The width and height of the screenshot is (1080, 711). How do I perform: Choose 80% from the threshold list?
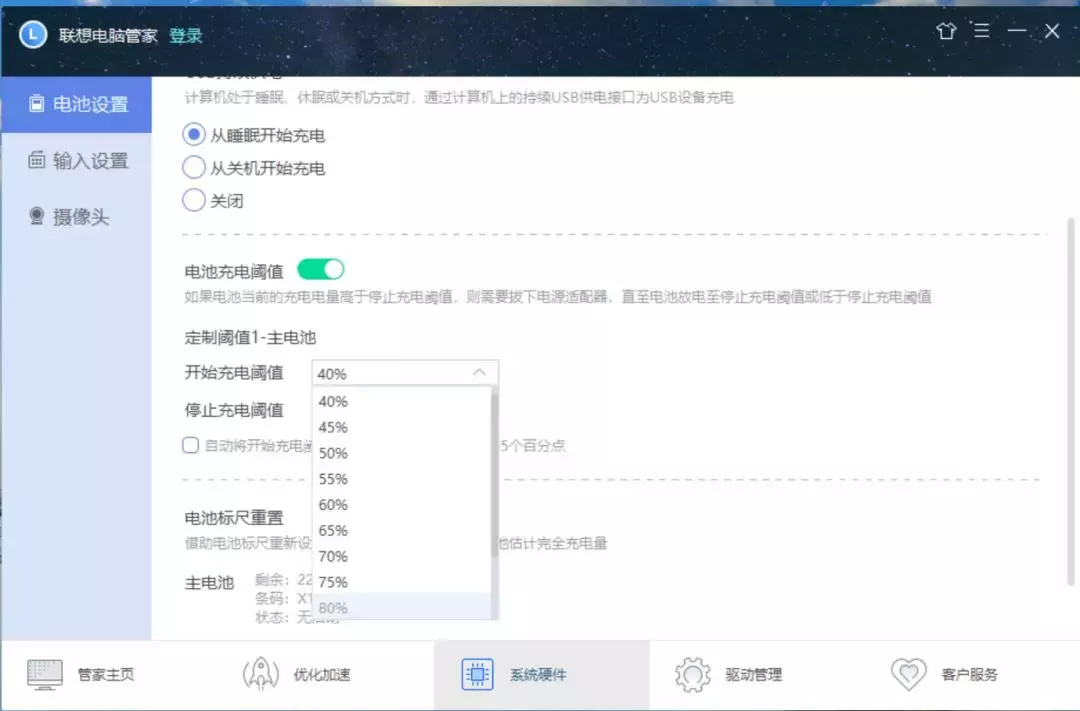coord(402,608)
